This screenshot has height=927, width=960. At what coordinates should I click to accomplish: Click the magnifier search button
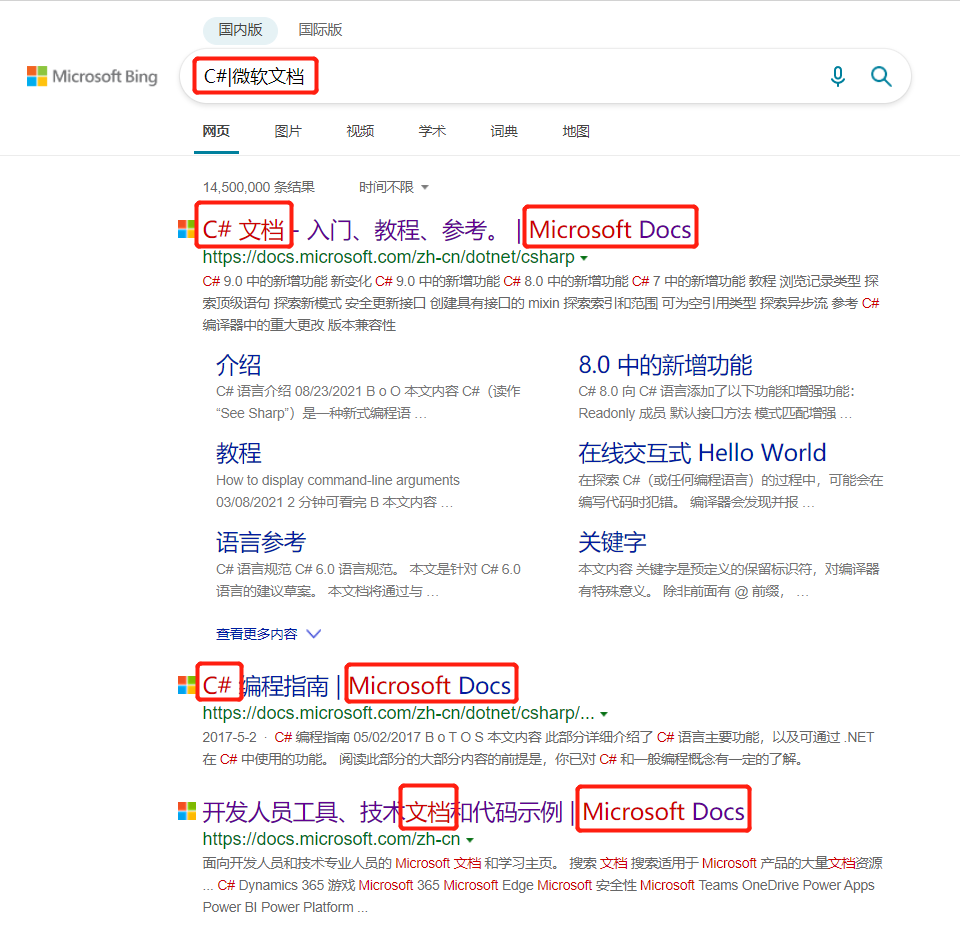tap(881, 77)
